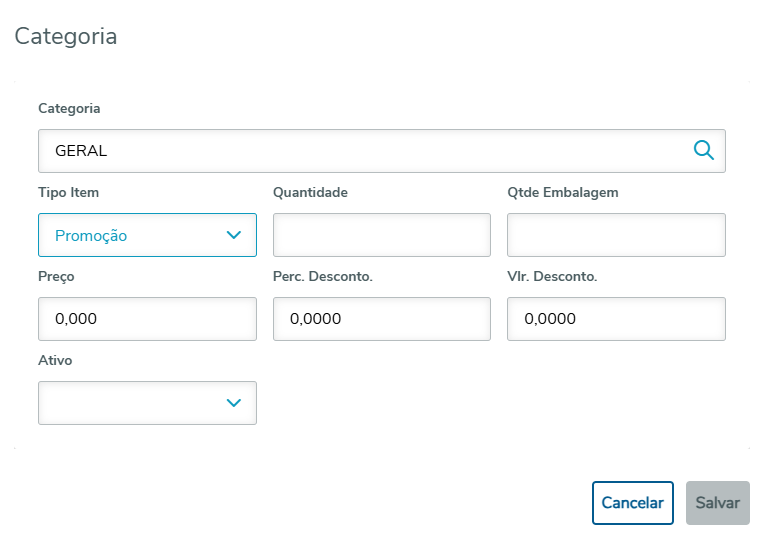The height and width of the screenshot is (544, 764).
Task: Click the Vlr. Desconto. input field
Action: point(616,319)
